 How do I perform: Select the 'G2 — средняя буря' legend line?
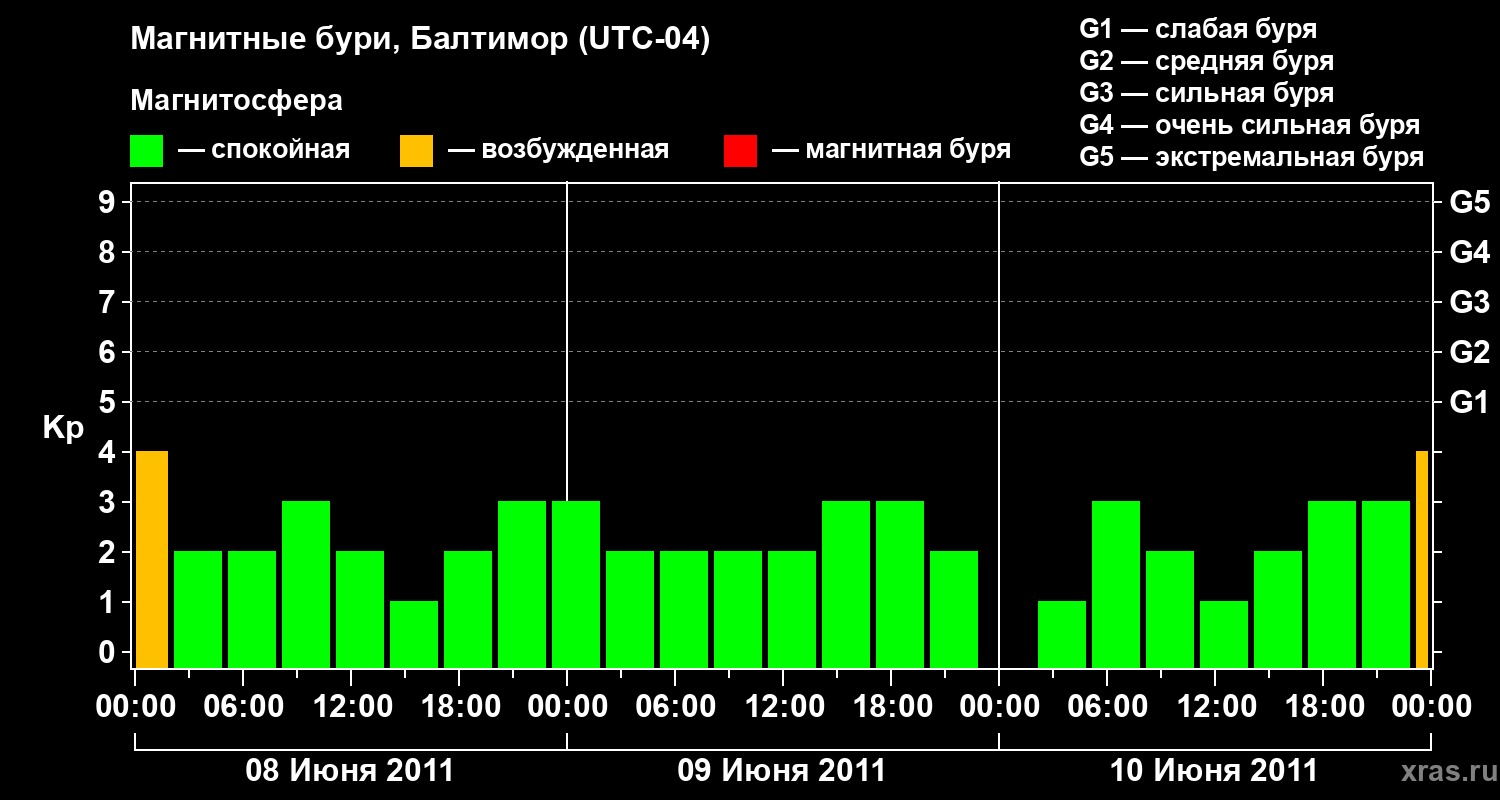[1206, 61]
